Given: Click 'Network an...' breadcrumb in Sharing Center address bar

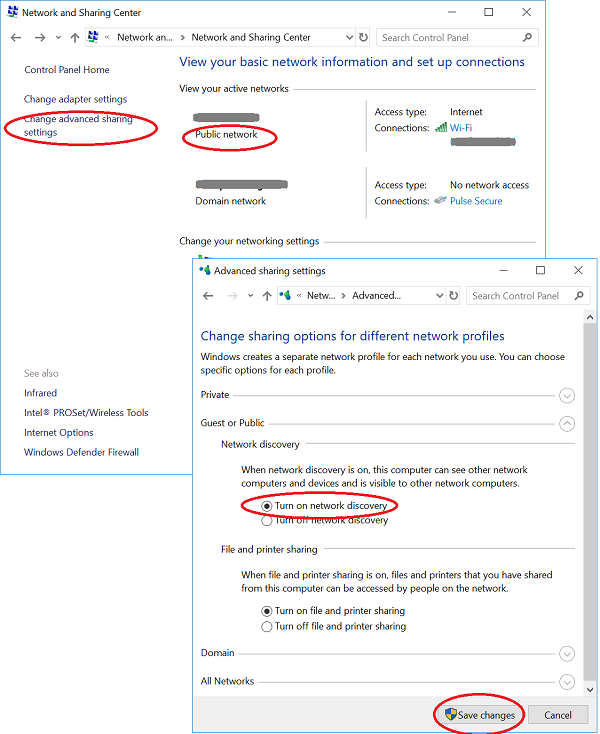Looking at the screenshot, I should click(145, 37).
